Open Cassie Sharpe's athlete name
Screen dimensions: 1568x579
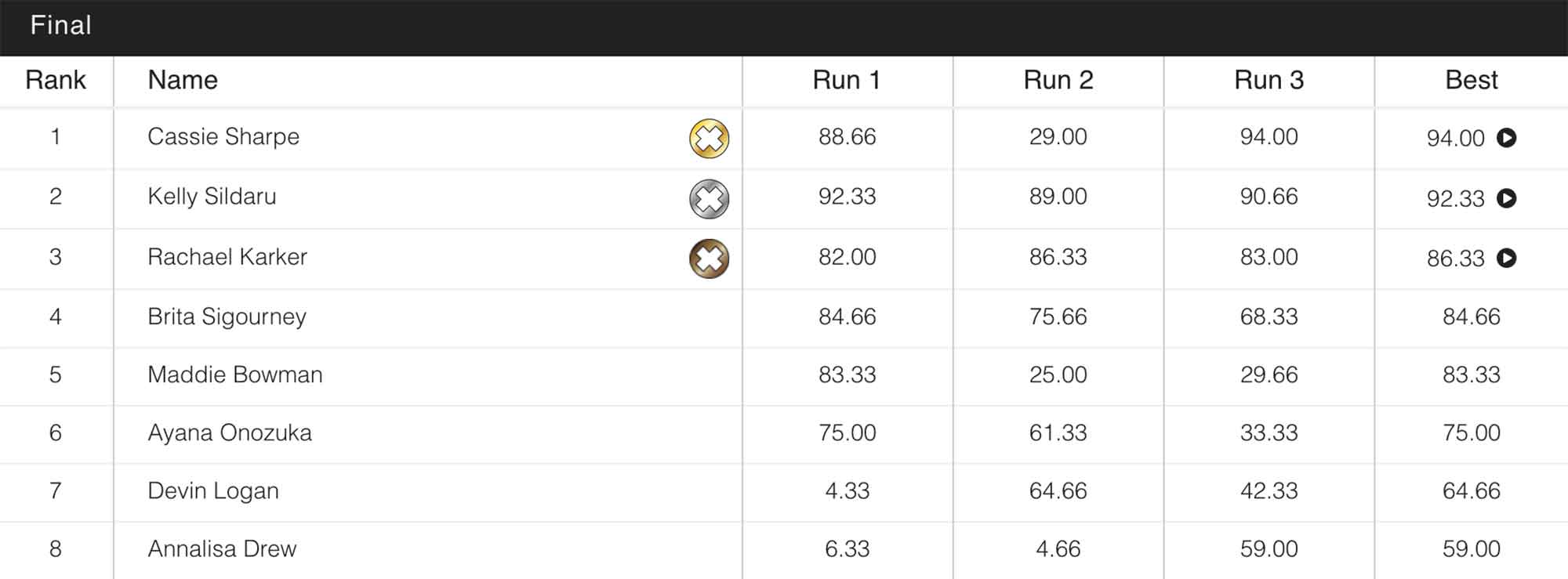(x=223, y=137)
